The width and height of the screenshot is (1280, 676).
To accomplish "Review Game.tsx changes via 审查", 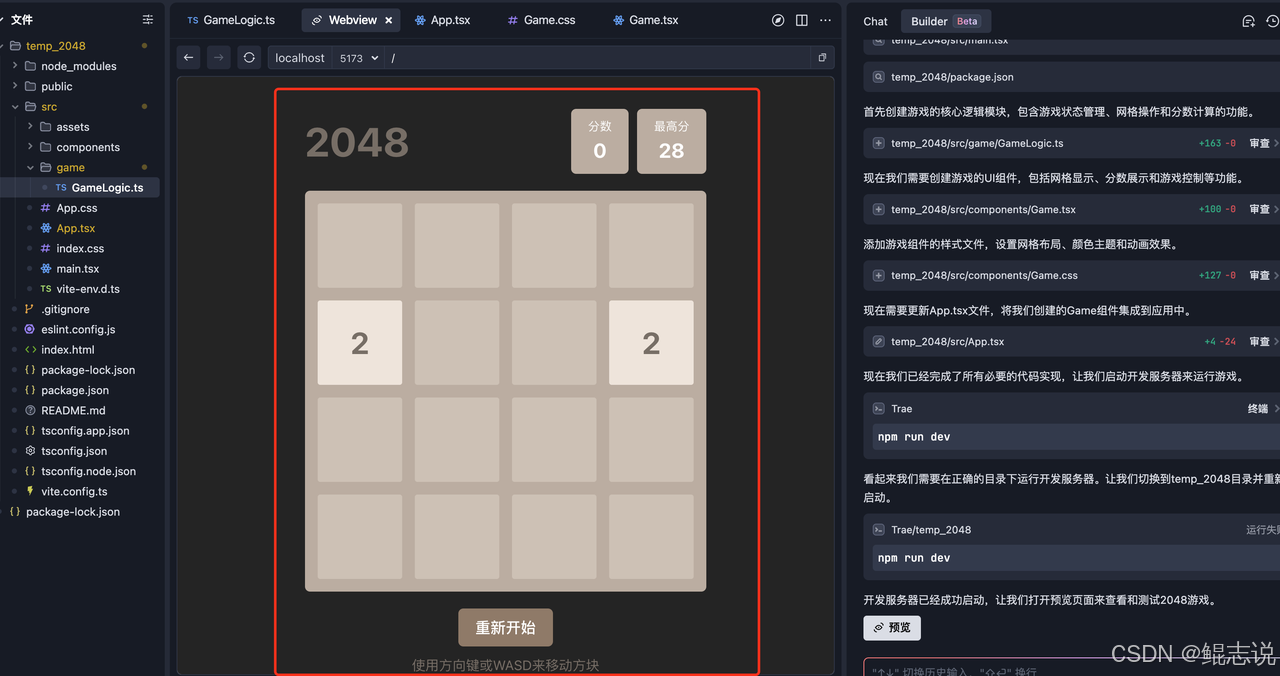I will [1259, 209].
